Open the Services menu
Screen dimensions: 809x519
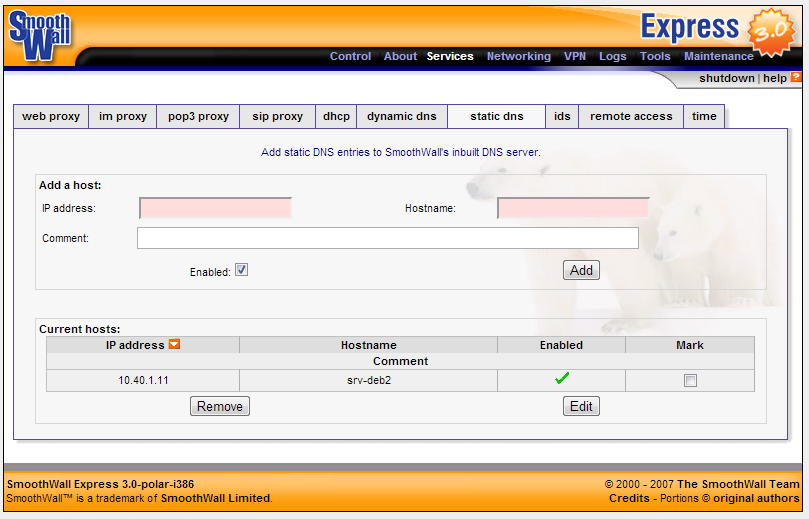click(450, 56)
